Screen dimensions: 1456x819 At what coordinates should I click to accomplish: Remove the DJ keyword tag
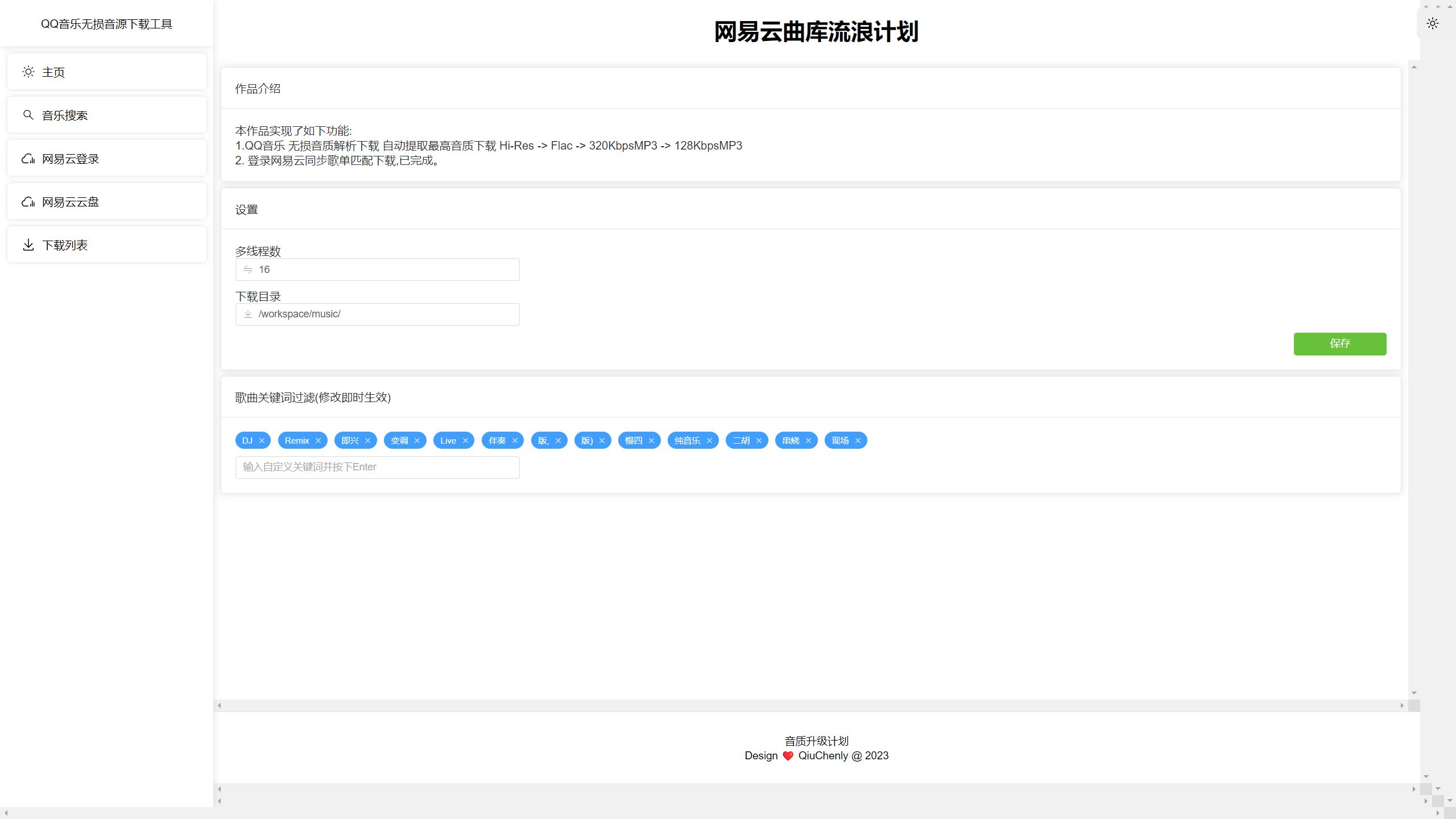point(262,441)
